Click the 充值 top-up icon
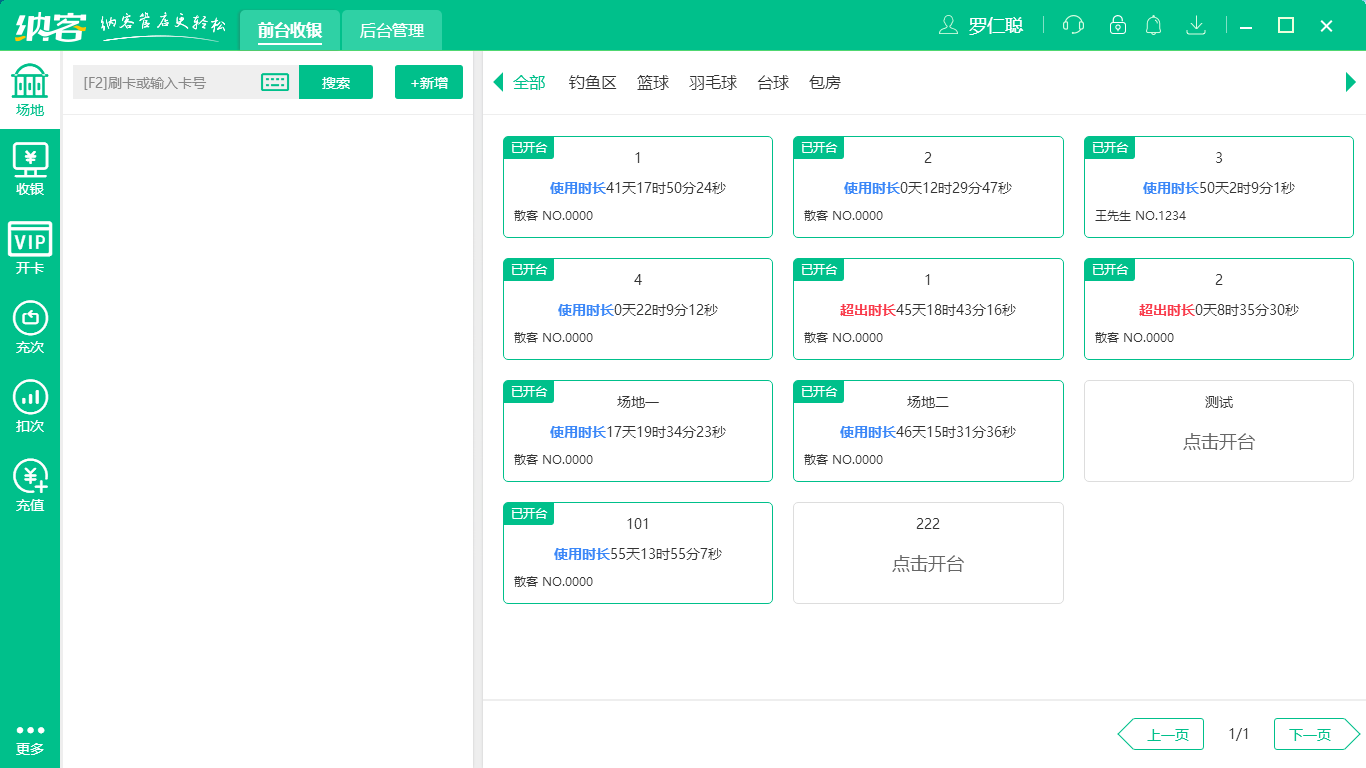The height and width of the screenshot is (768, 1366). 29,485
